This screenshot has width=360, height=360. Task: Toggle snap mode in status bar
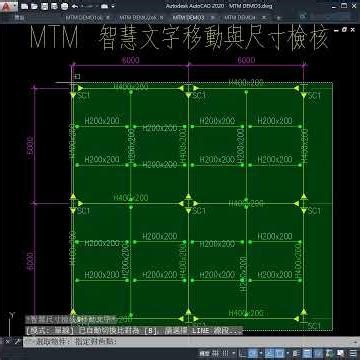pyautogui.click(x=225, y=354)
